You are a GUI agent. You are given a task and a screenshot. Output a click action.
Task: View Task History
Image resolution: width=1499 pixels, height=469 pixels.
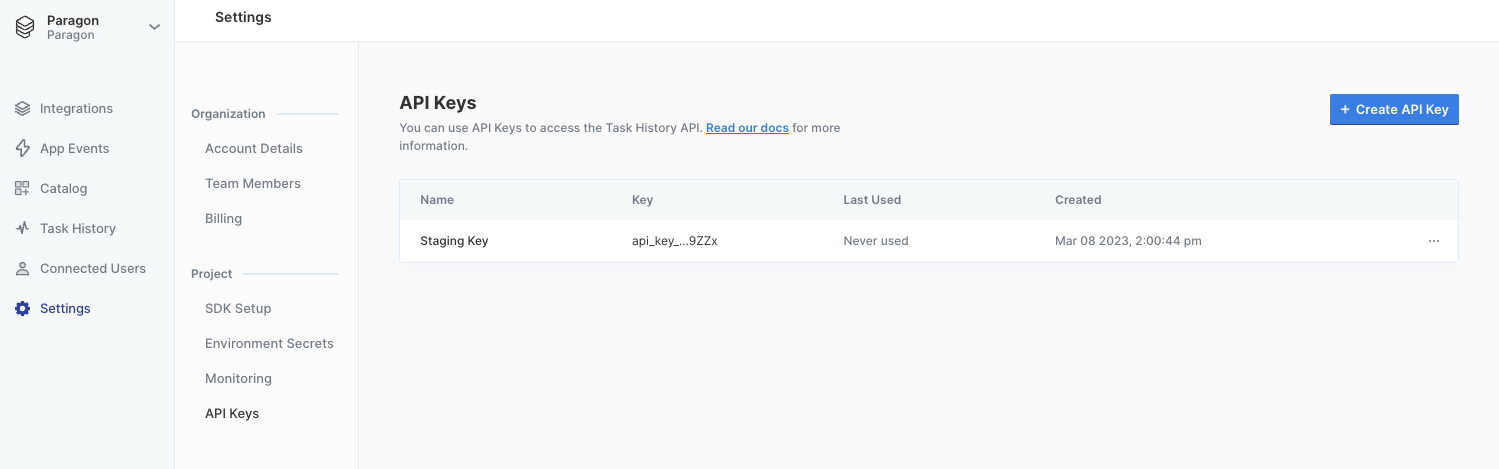[x=78, y=228]
